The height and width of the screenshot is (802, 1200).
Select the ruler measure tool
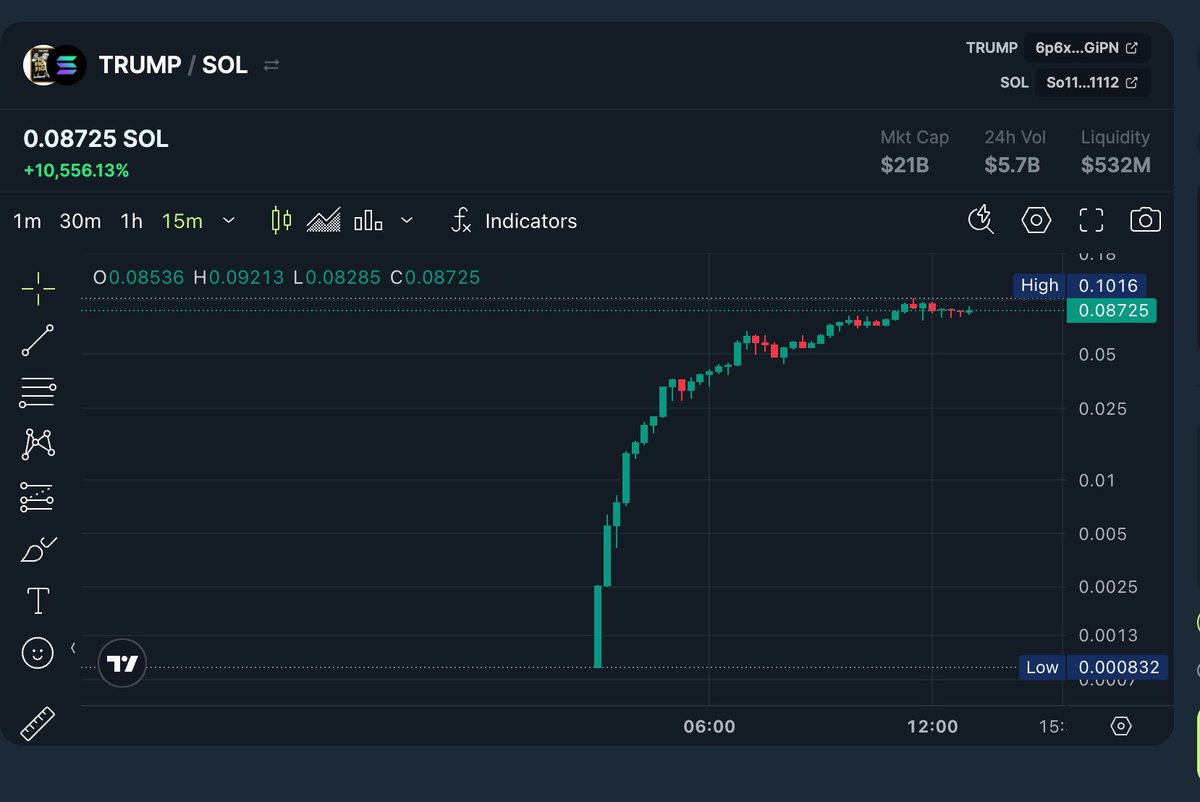38,723
